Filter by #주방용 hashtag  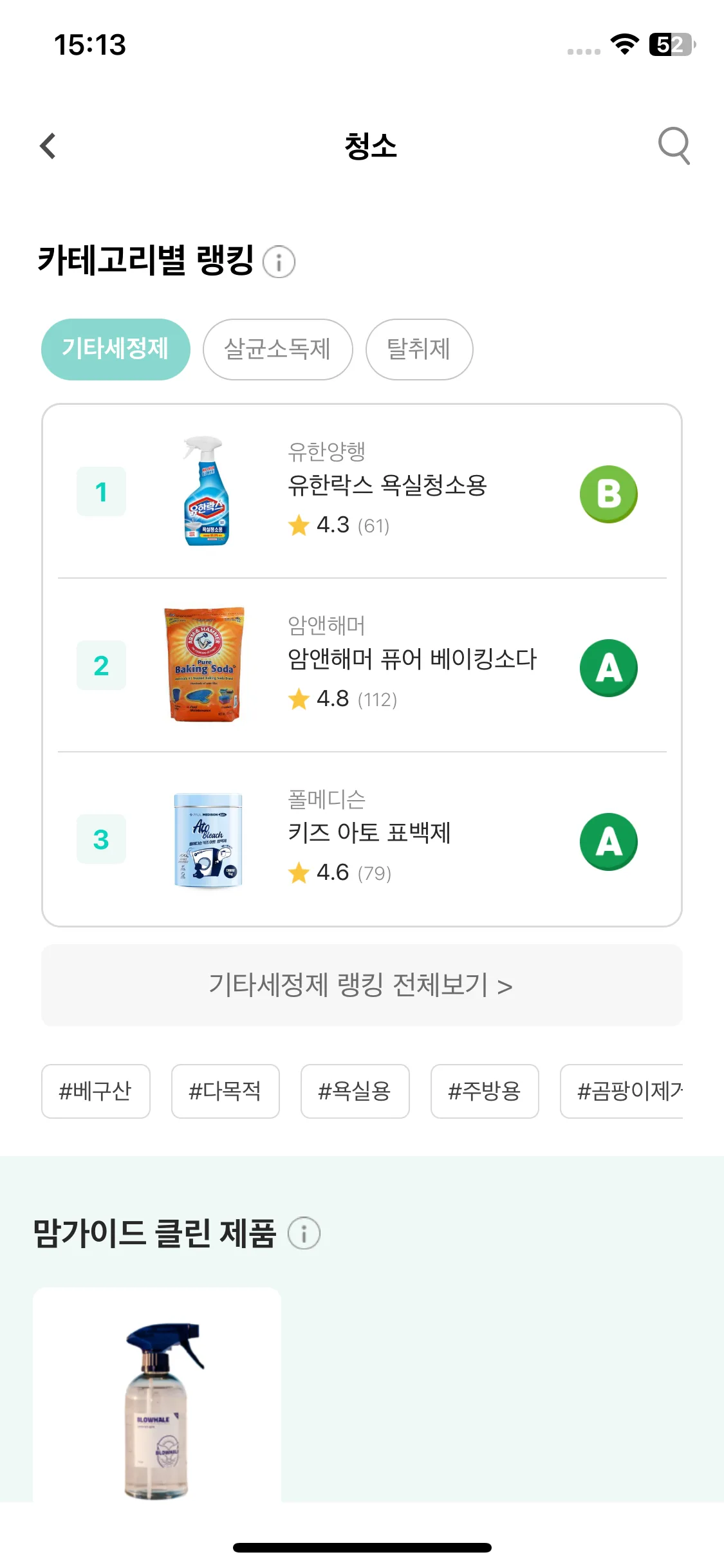(x=485, y=1091)
